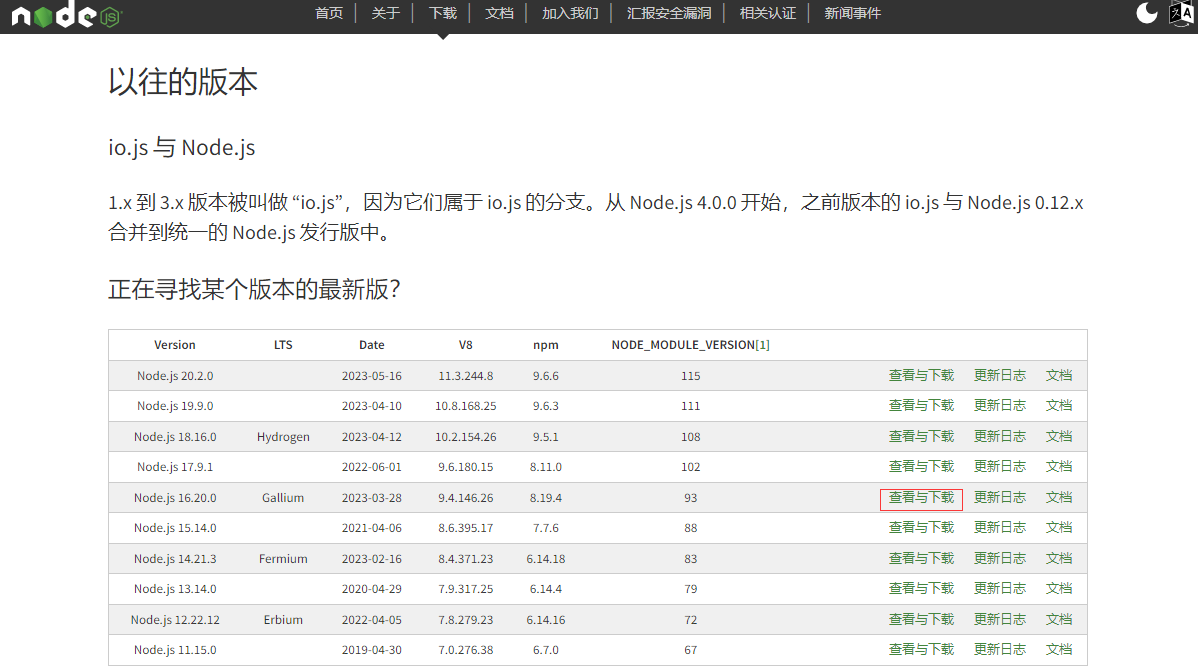Open 更新日志 for Node.js 19.9.0

click(x=999, y=406)
